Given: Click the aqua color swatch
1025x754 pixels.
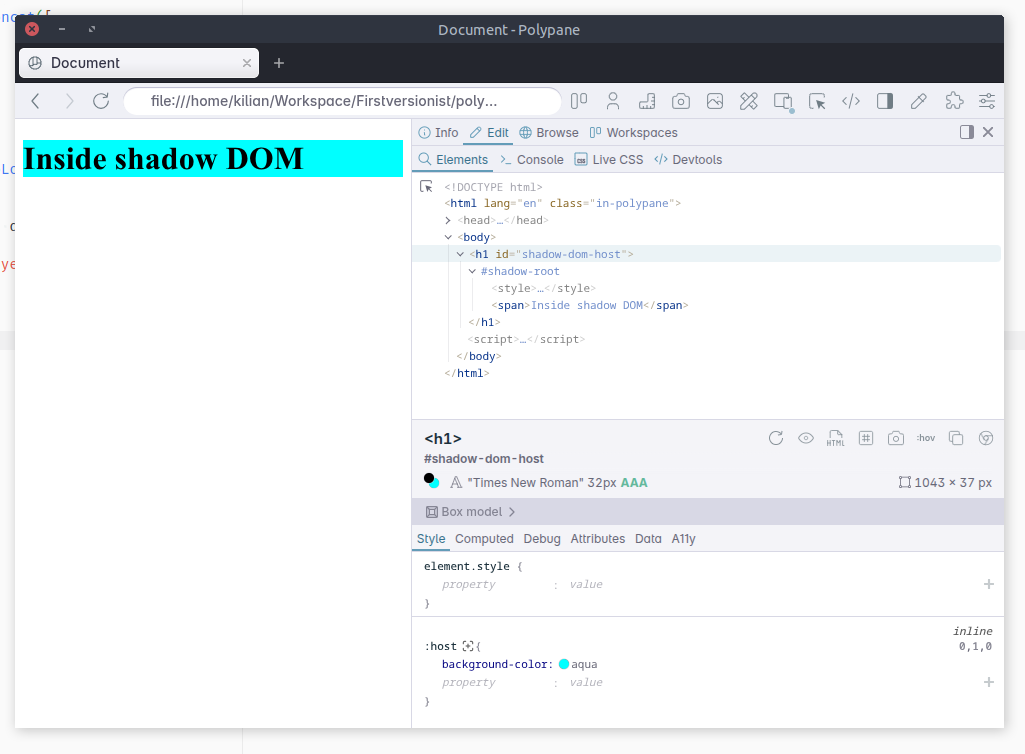Looking at the screenshot, I should click(563, 664).
